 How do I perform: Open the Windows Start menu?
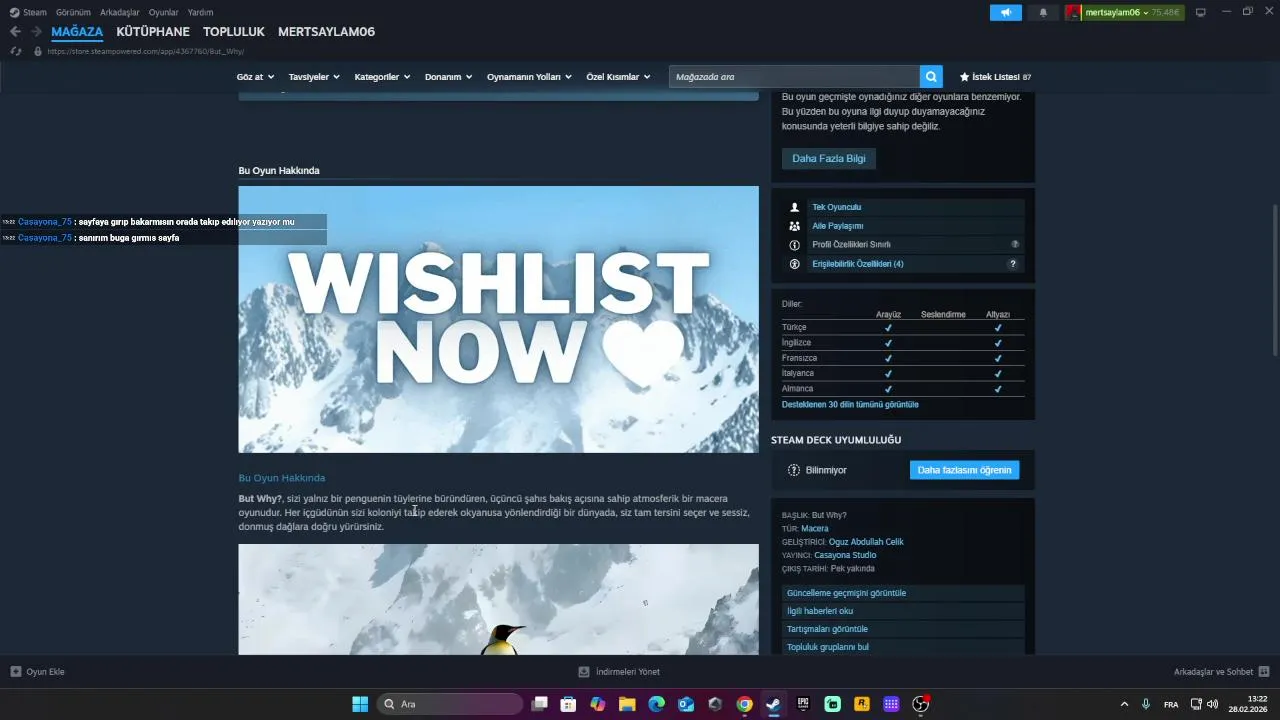tap(360, 704)
